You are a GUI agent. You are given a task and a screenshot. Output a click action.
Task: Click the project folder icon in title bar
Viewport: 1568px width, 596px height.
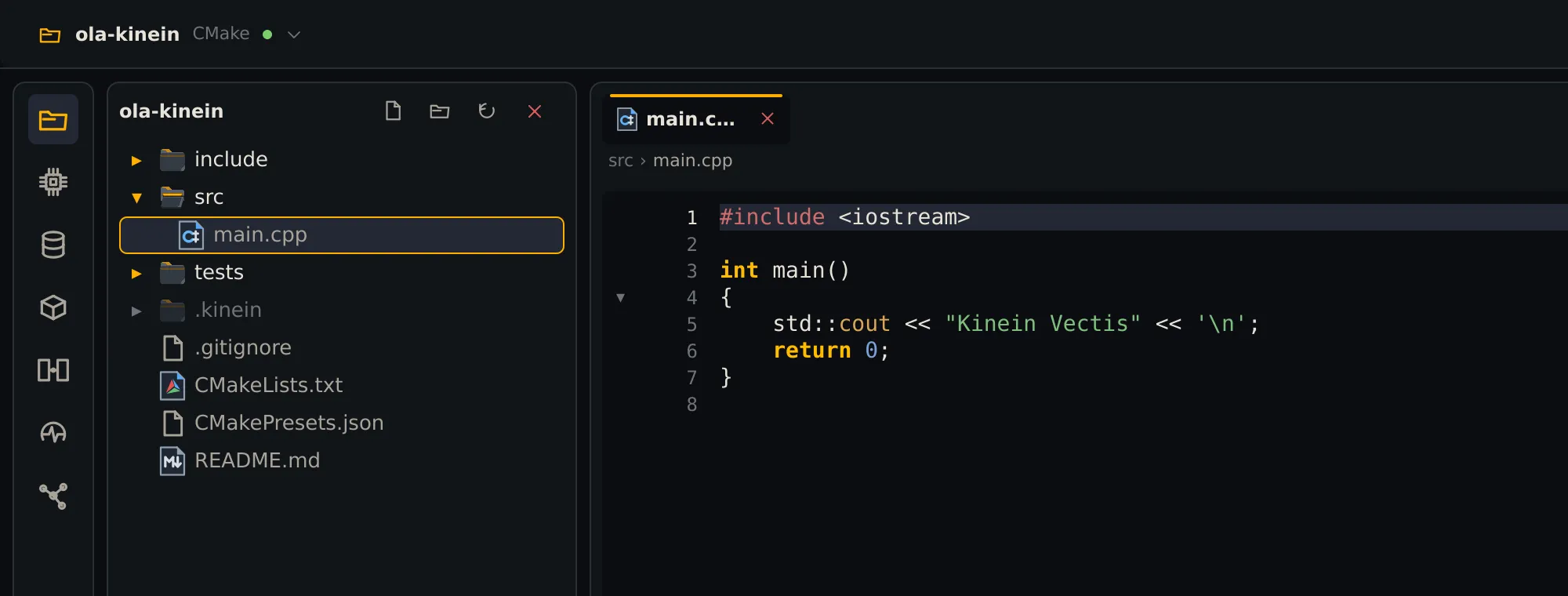click(x=50, y=35)
